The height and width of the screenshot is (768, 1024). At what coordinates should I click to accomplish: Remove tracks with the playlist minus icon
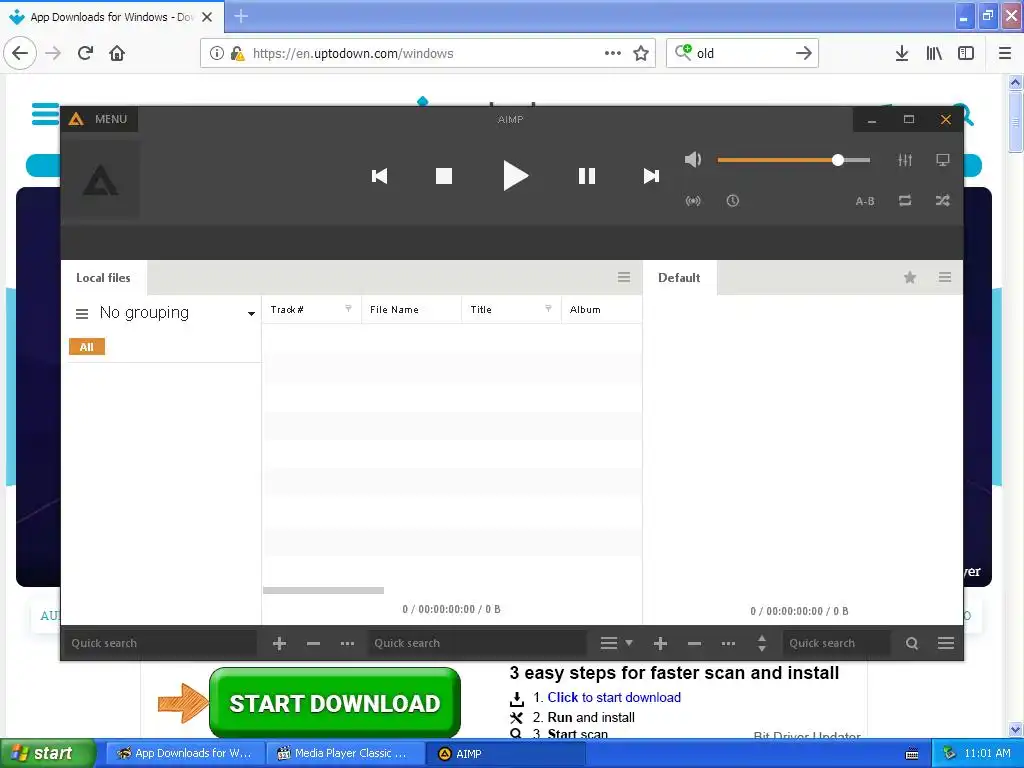pyautogui.click(x=694, y=643)
